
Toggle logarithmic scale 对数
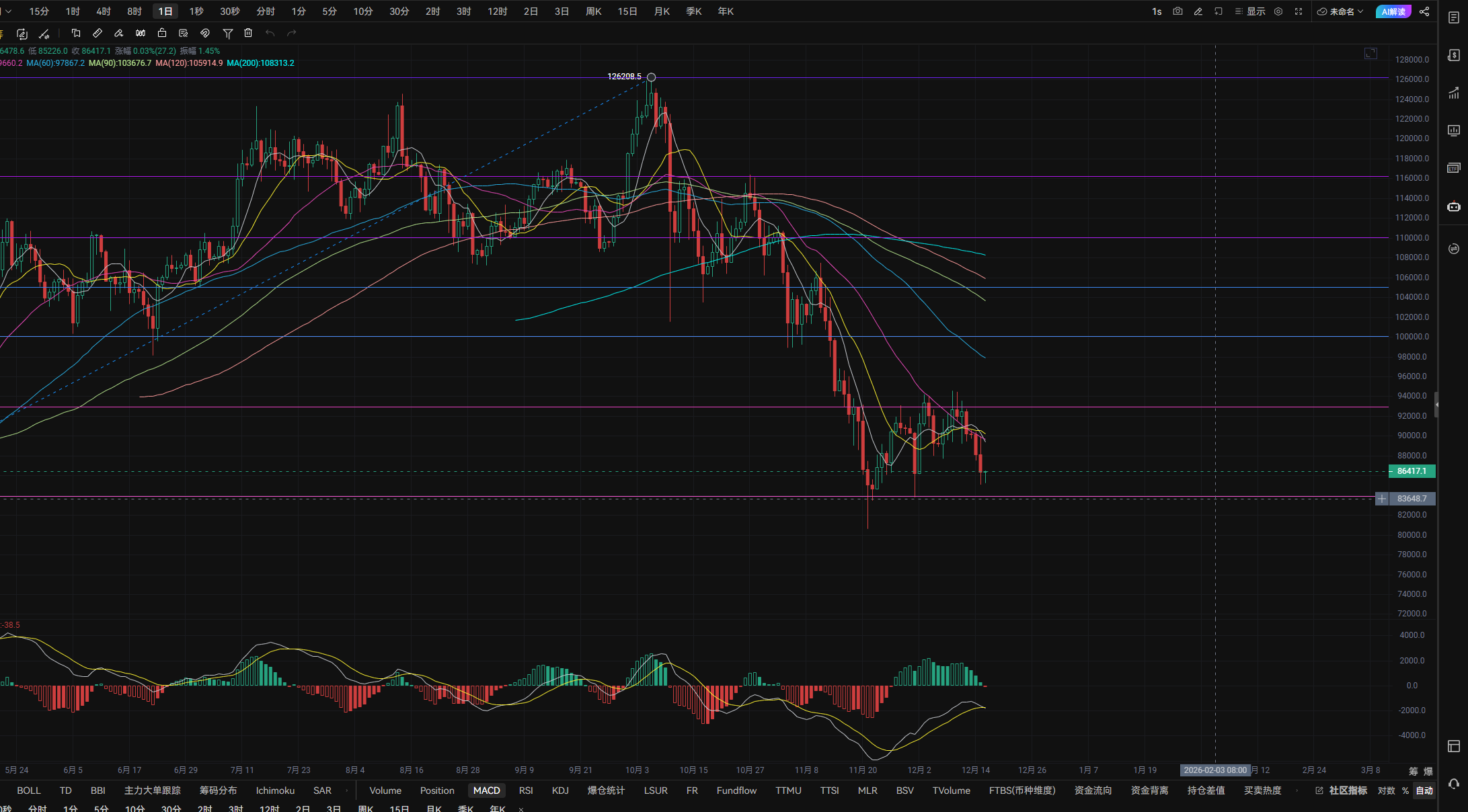click(1386, 790)
